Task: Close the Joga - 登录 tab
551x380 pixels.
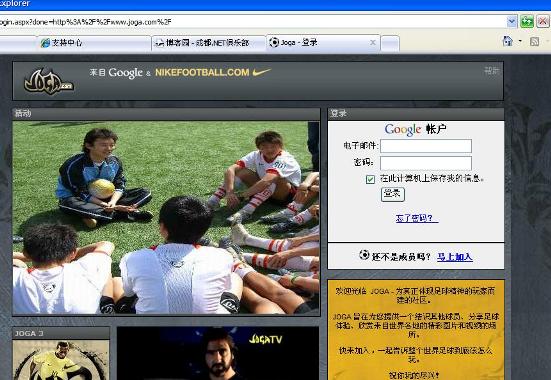Action: point(373,43)
